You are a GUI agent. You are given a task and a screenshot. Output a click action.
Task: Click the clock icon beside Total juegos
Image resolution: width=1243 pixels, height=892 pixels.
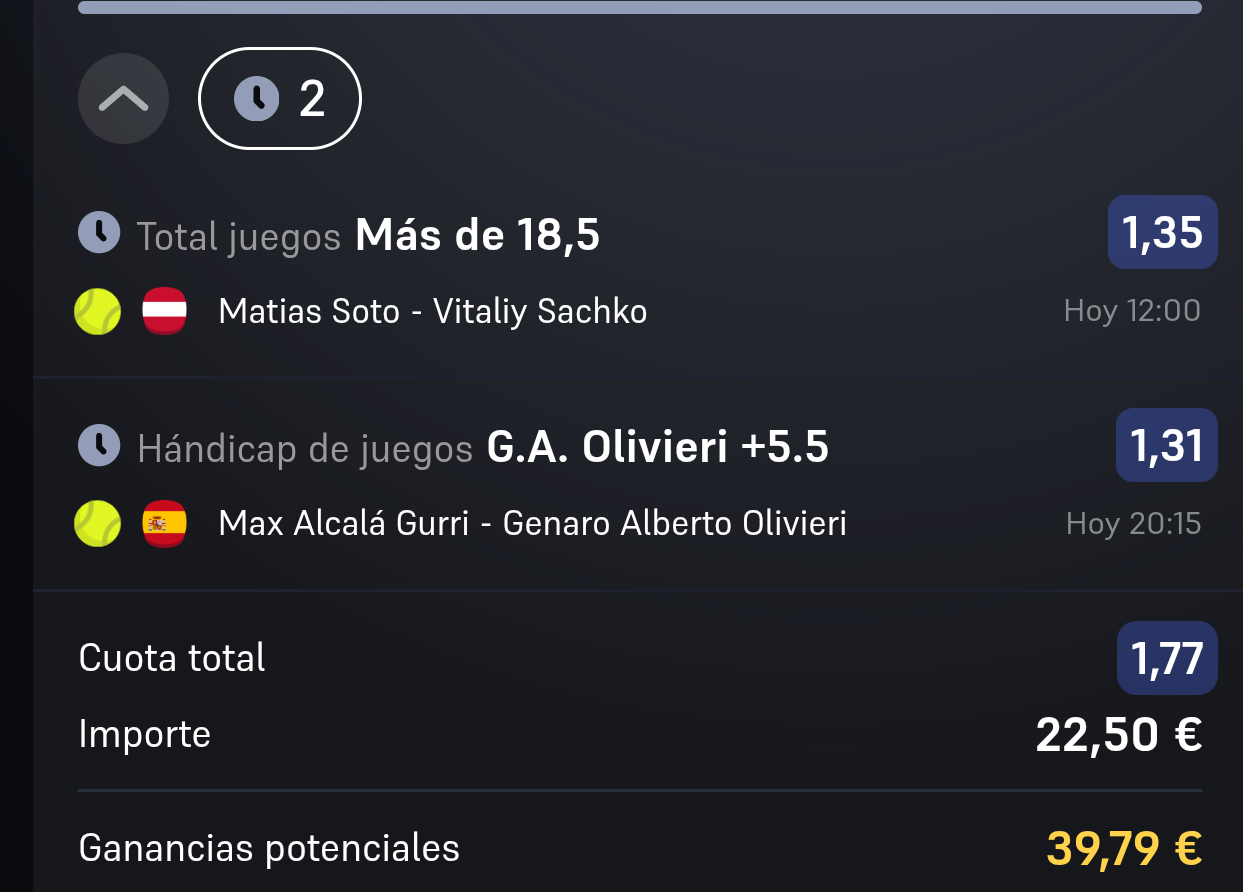tap(100, 233)
